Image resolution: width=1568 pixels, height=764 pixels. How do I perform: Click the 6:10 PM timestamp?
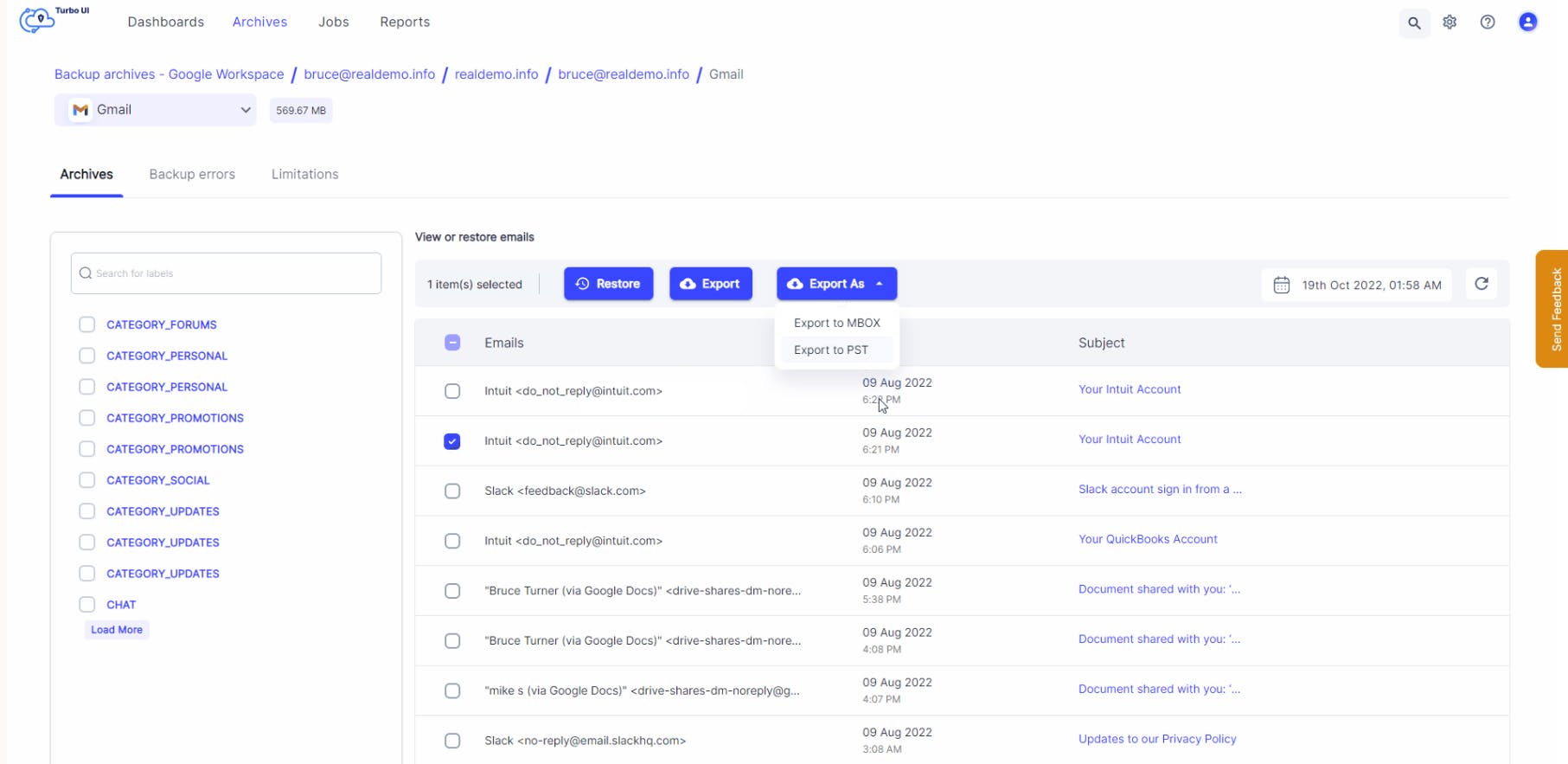click(881, 499)
